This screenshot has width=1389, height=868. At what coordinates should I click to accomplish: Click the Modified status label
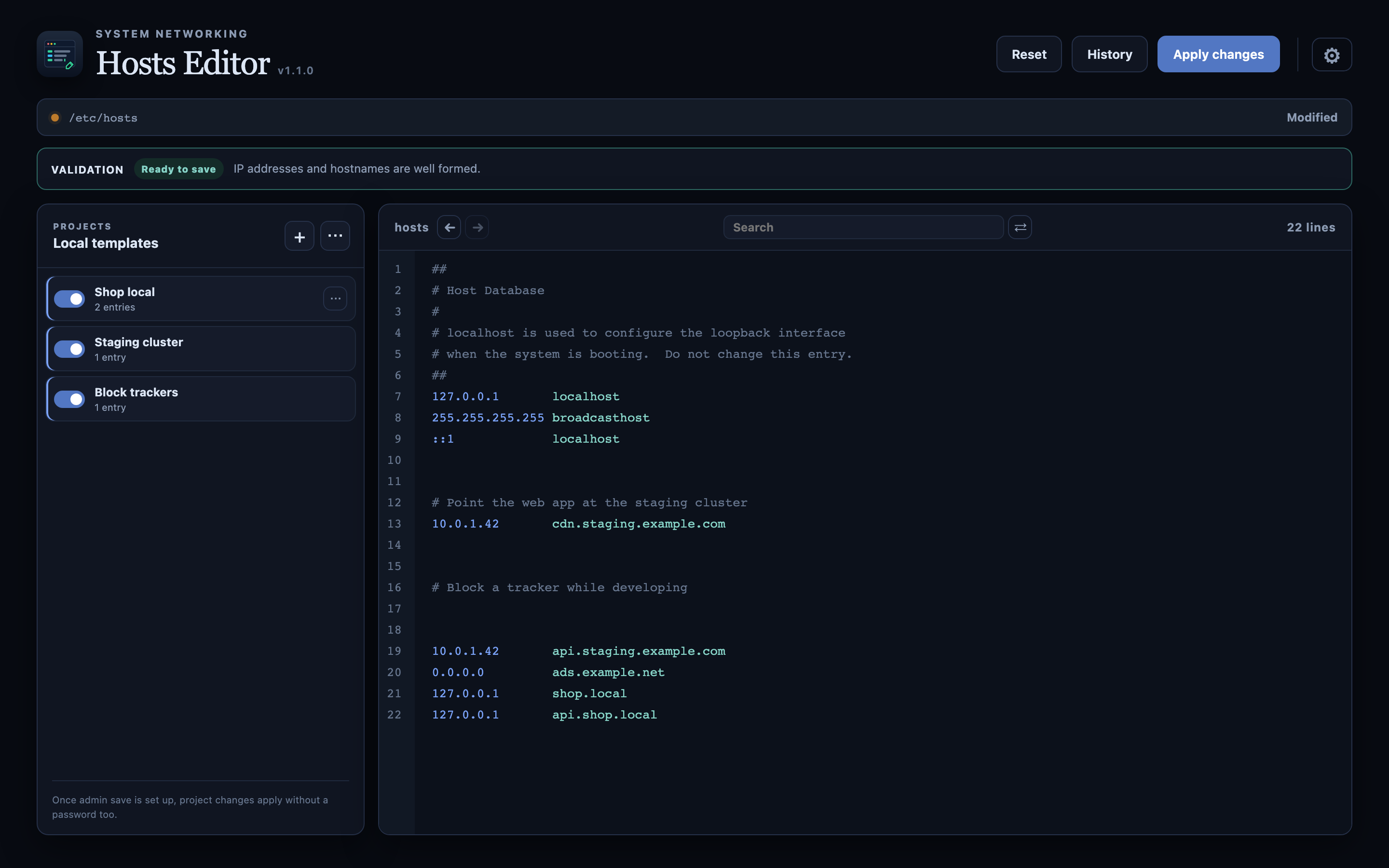click(x=1311, y=117)
